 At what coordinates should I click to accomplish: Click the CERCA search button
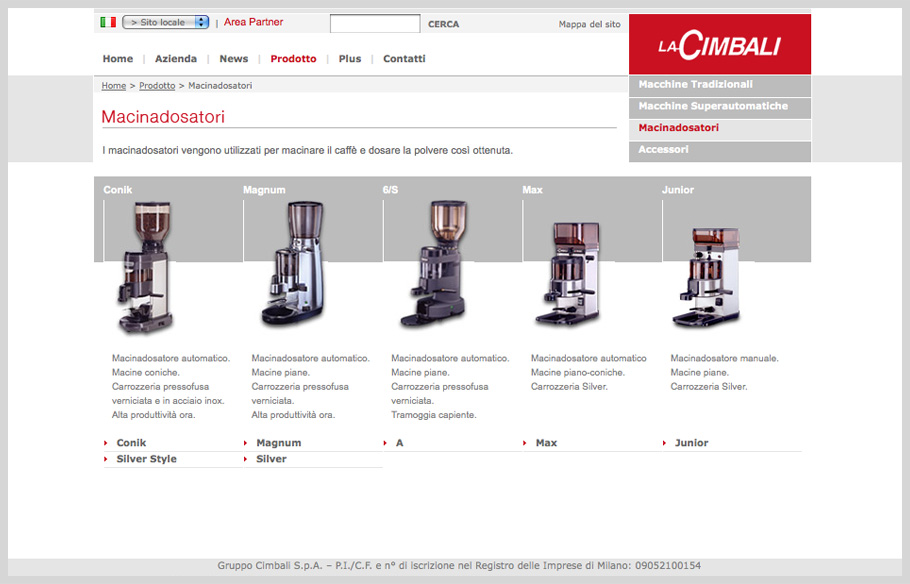[x=443, y=24]
